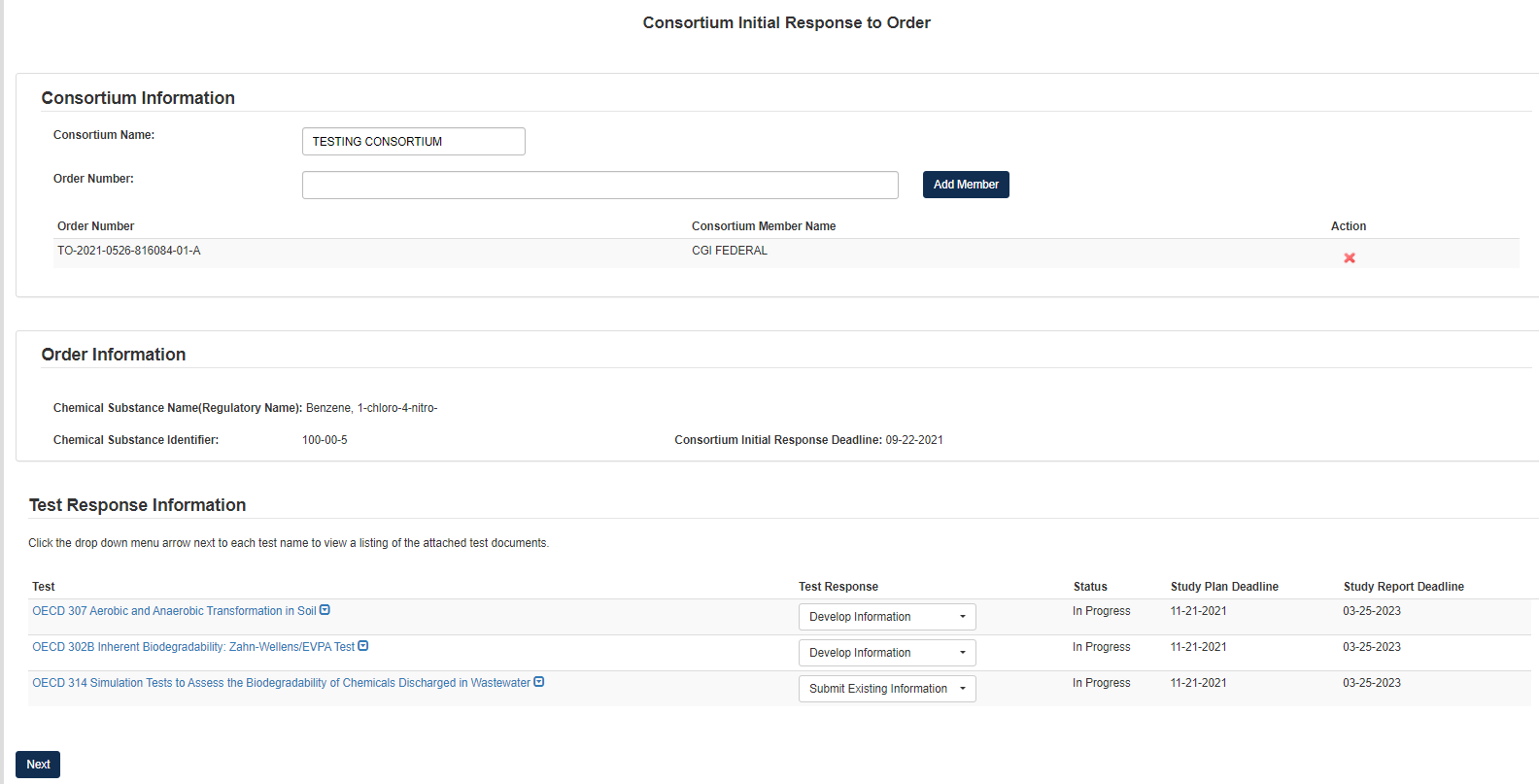
Task: Open OECD 314 Simulation Tests link
Action: [281, 683]
